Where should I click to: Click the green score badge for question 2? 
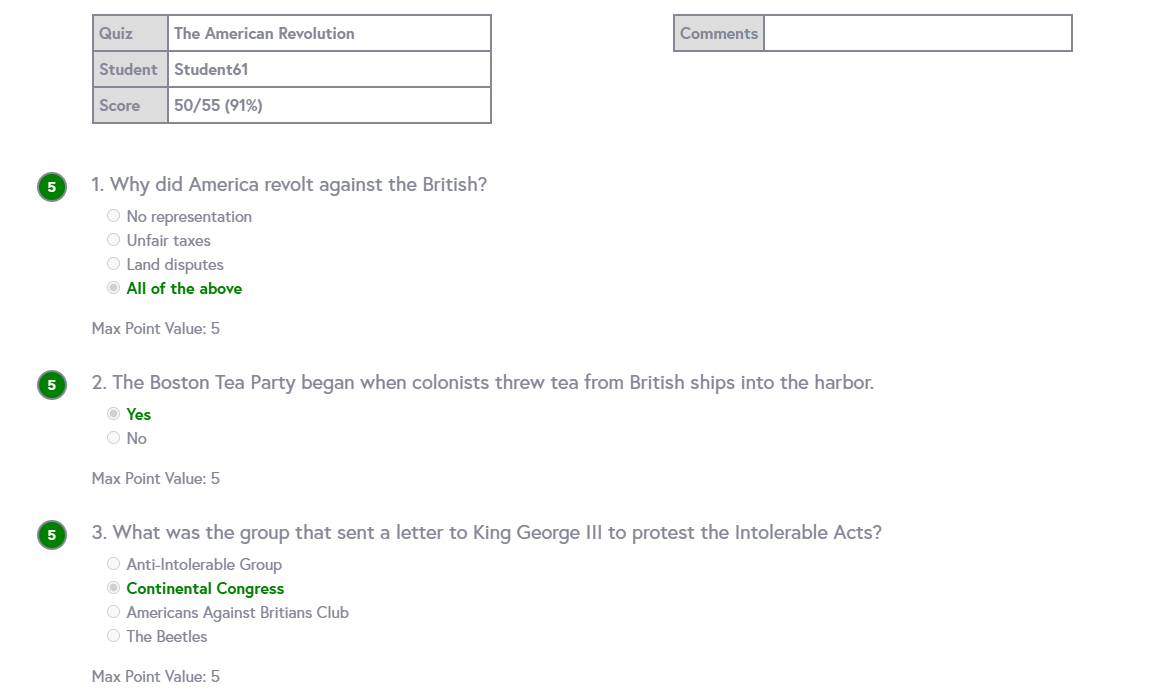point(52,385)
